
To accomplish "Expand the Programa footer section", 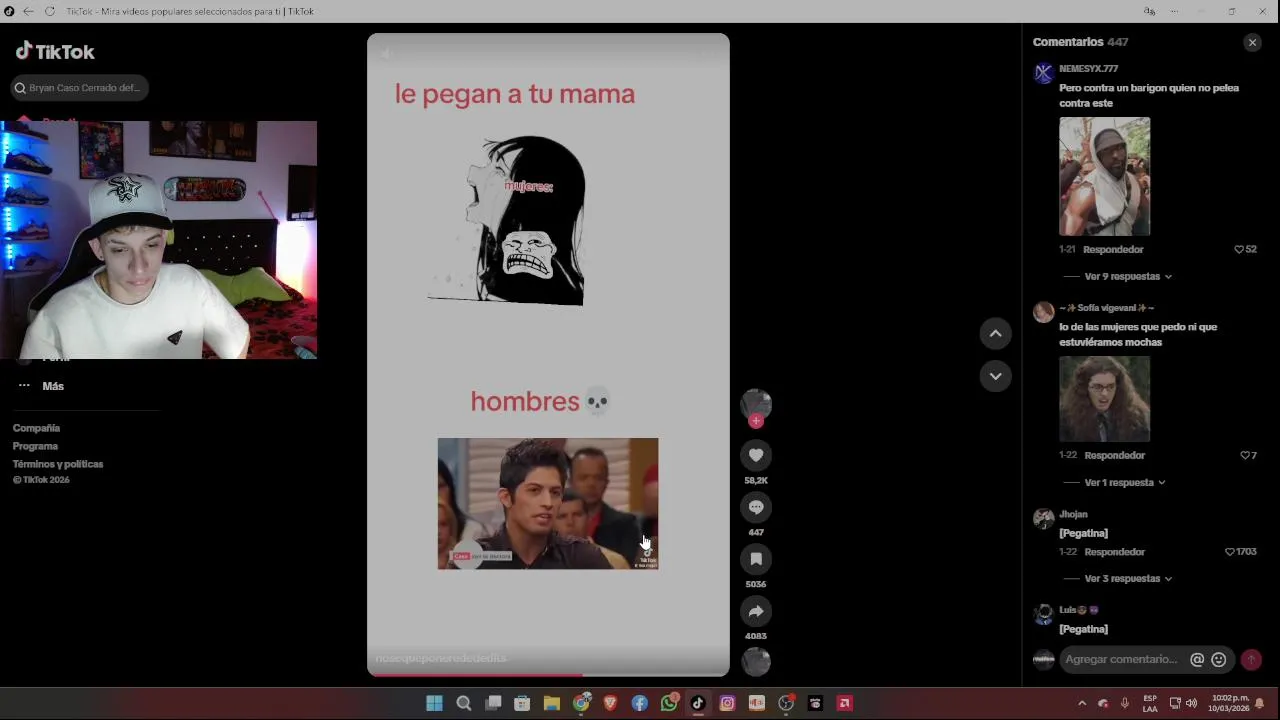I will [x=35, y=446].
